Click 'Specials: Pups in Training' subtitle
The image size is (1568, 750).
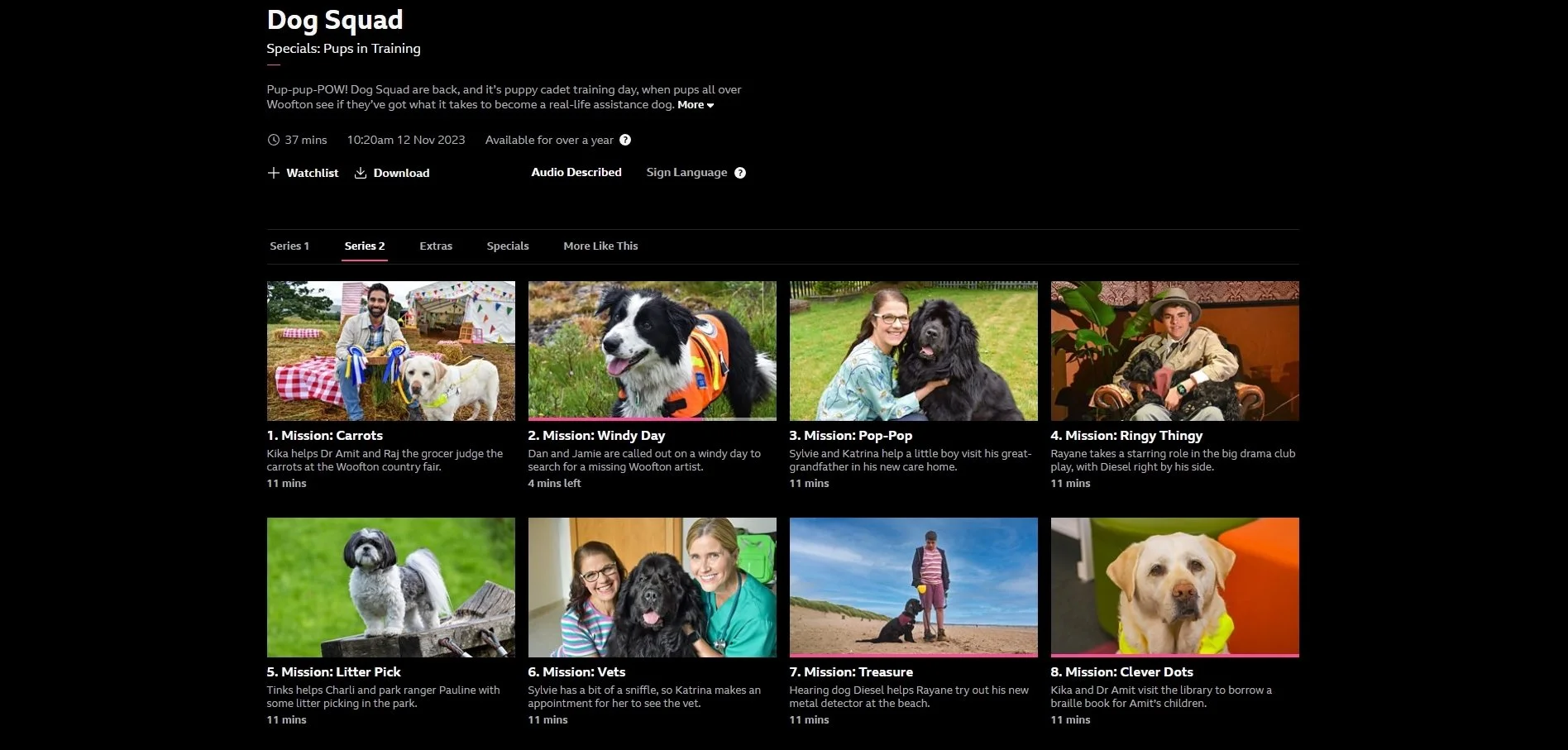343,49
